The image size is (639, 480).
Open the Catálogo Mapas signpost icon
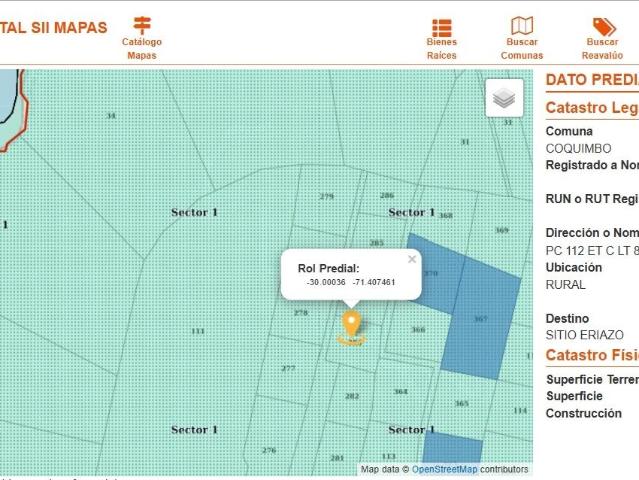point(142,25)
